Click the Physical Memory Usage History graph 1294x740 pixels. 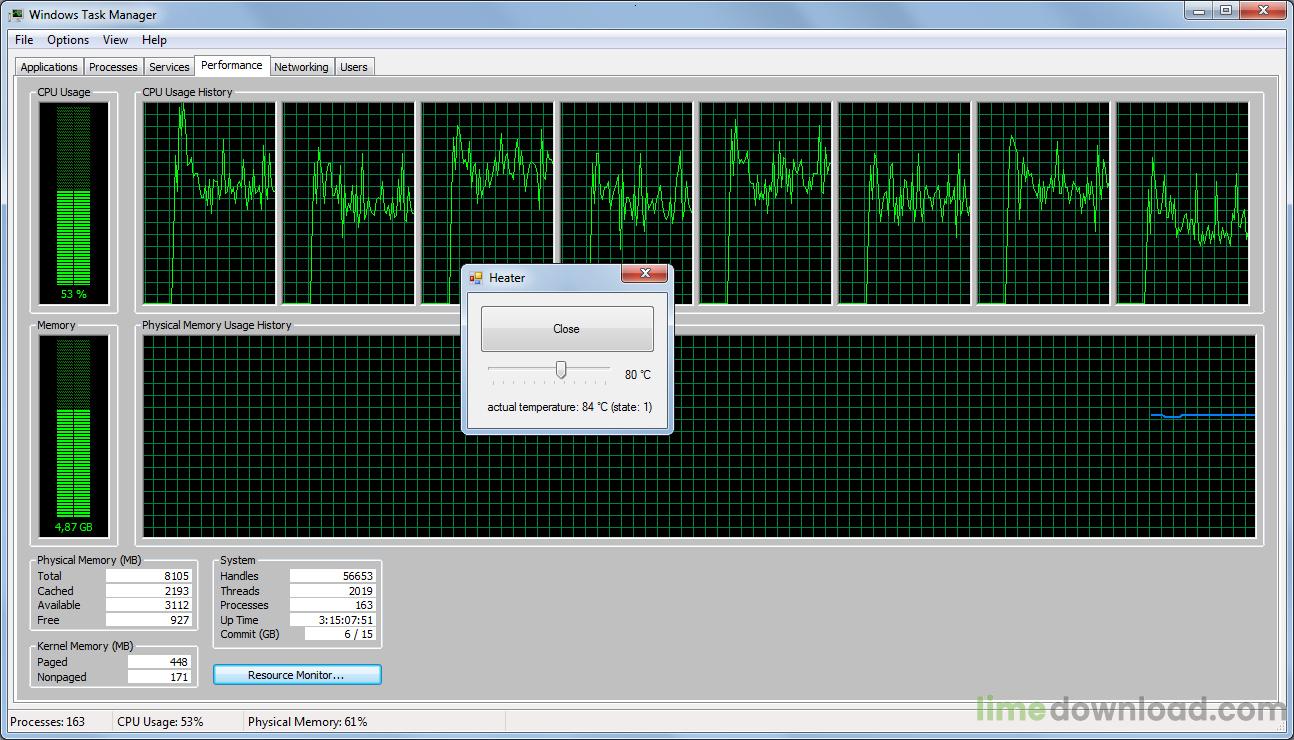click(x=699, y=437)
